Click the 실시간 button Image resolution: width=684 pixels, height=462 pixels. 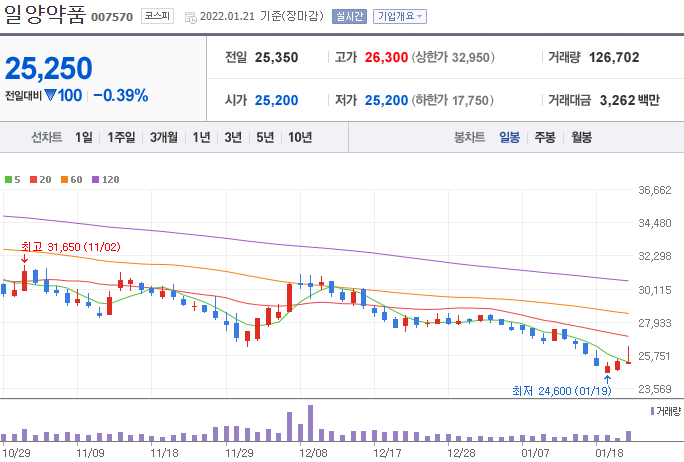pyautogui.click(x=349, y=17)
